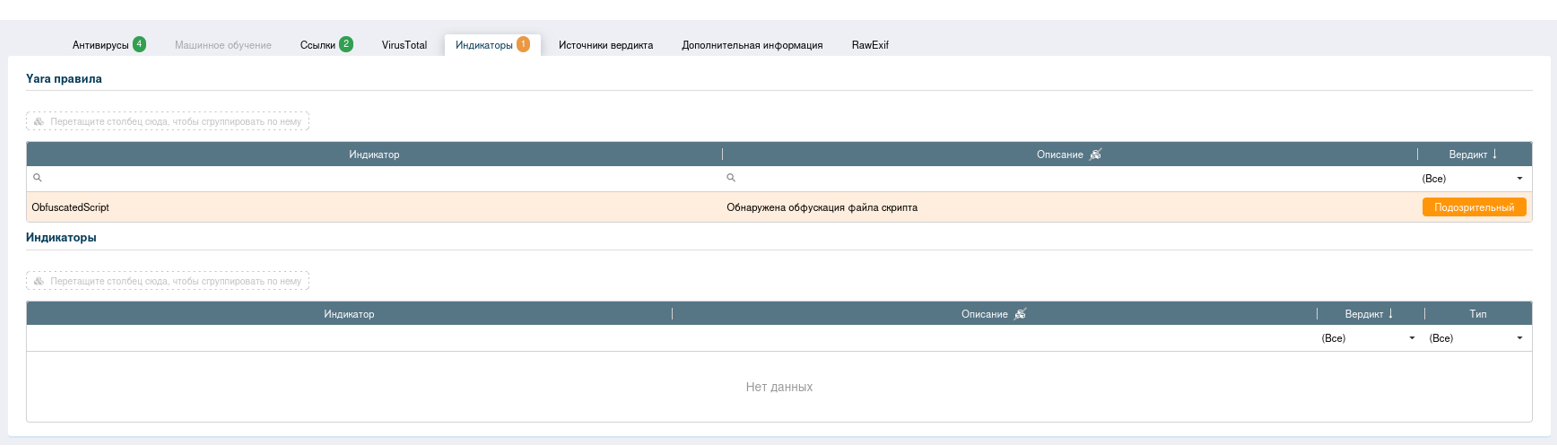Click sort arrow next to Вердикт in Yara table
This screenshot has width=1557, height=447.
[x=1495, y=154]
